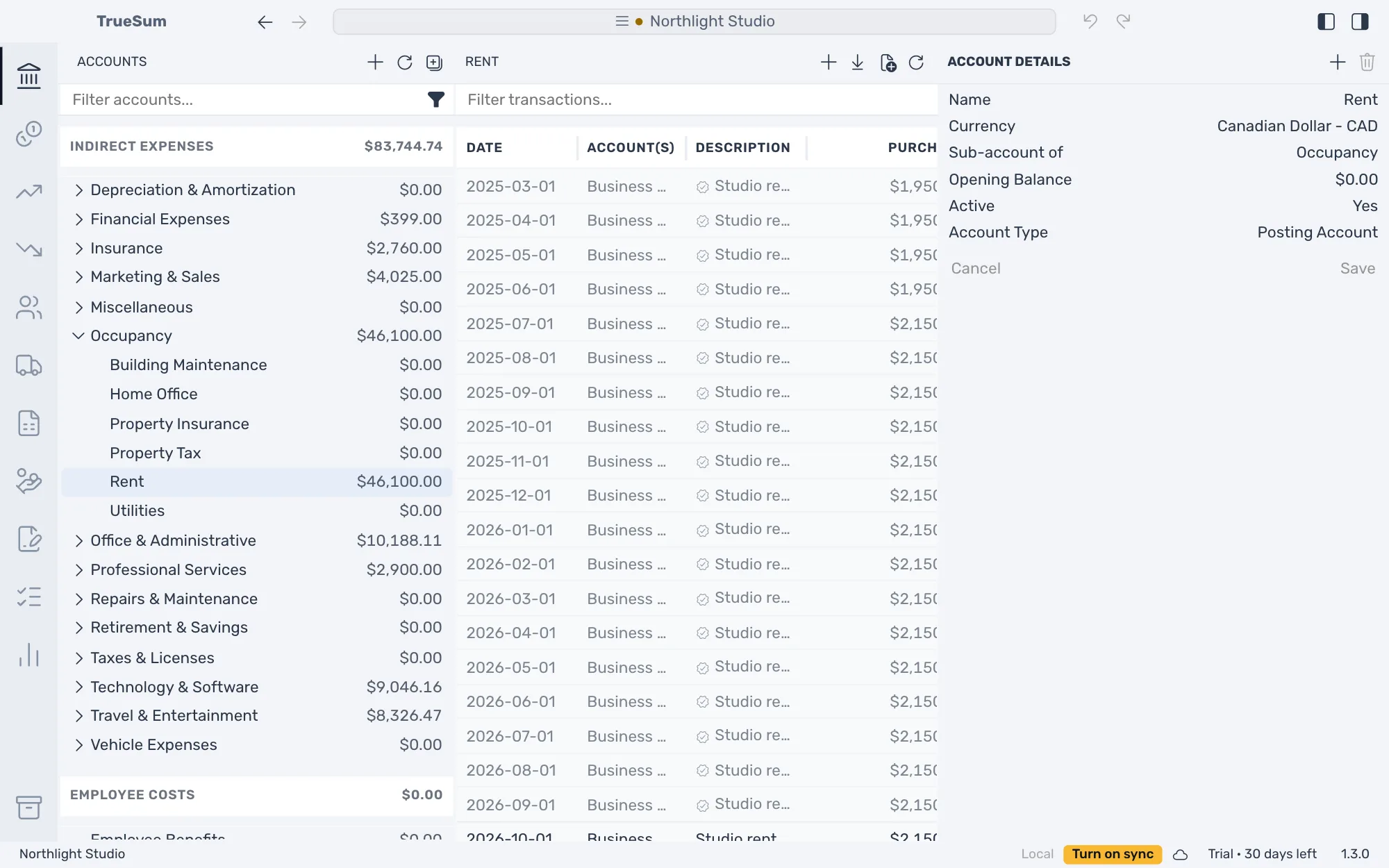1389x868 pixels.
Task: Expand Office & Administrative group
Action: [78, 541]
